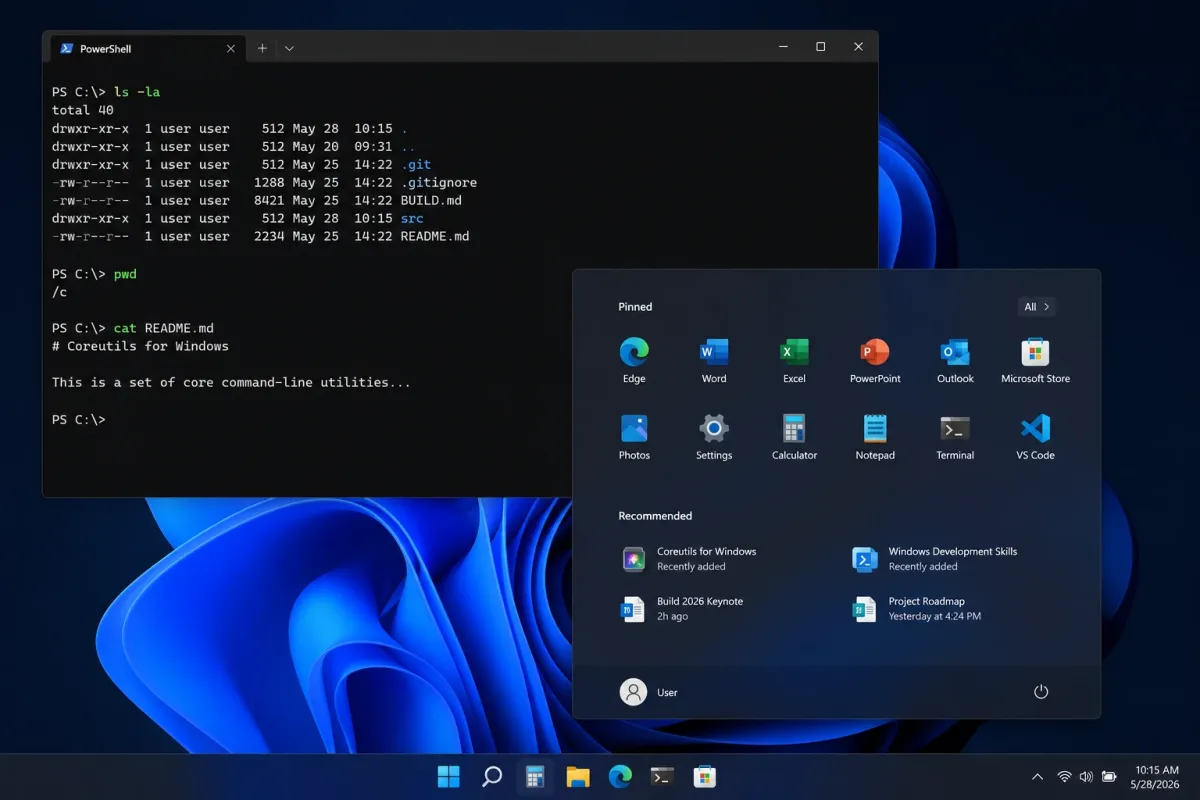Click BUILD.md in the terminal listing
Viewport: 1200px width, 800px height.
coord(431,201)
